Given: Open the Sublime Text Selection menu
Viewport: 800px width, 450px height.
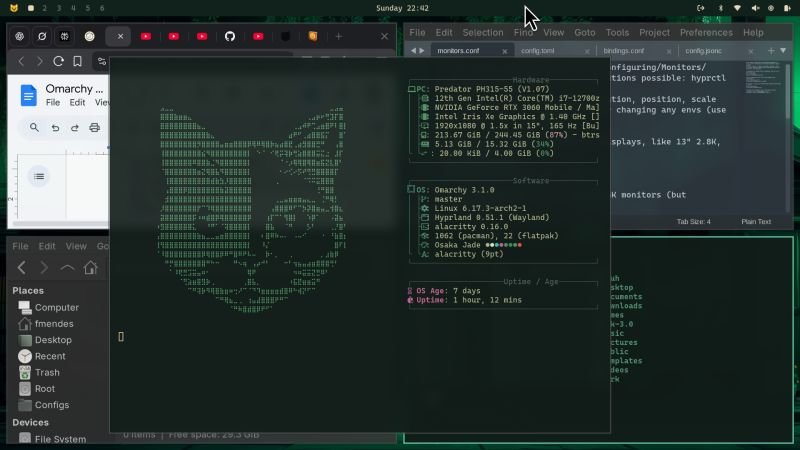Looking at the screenshot, I should (x=483, y=33).
